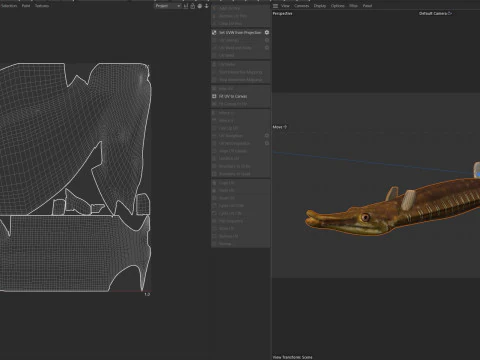Open the viewport Panel menu
This screenshot has height=360, width=480.
tap(367, 6)
